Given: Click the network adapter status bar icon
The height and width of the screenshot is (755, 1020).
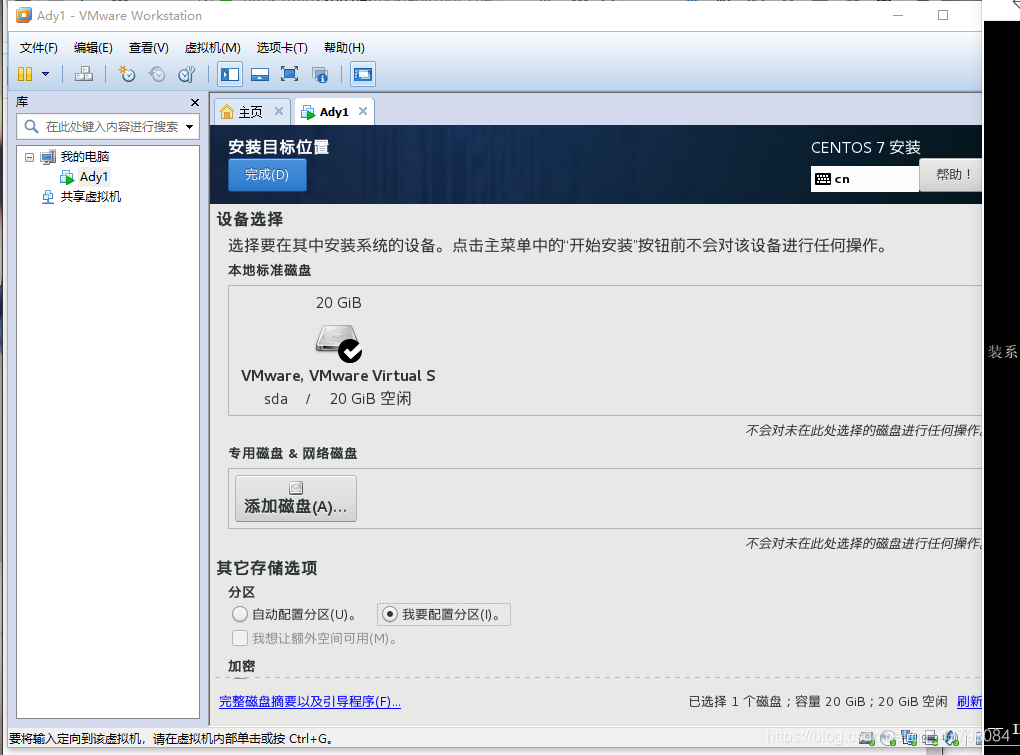Looking at the screenshot, I should (x=909, y=738).
